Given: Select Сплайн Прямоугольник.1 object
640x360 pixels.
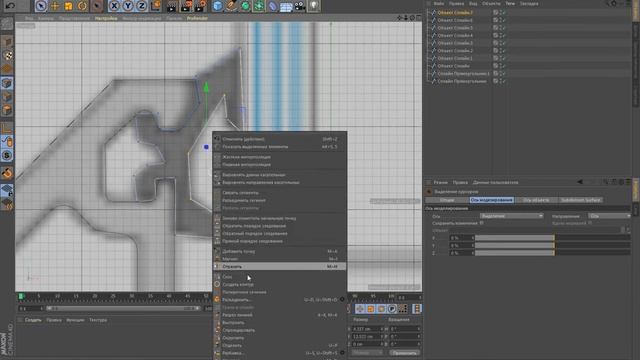Looking at the screenshot, I should point(463,73).
